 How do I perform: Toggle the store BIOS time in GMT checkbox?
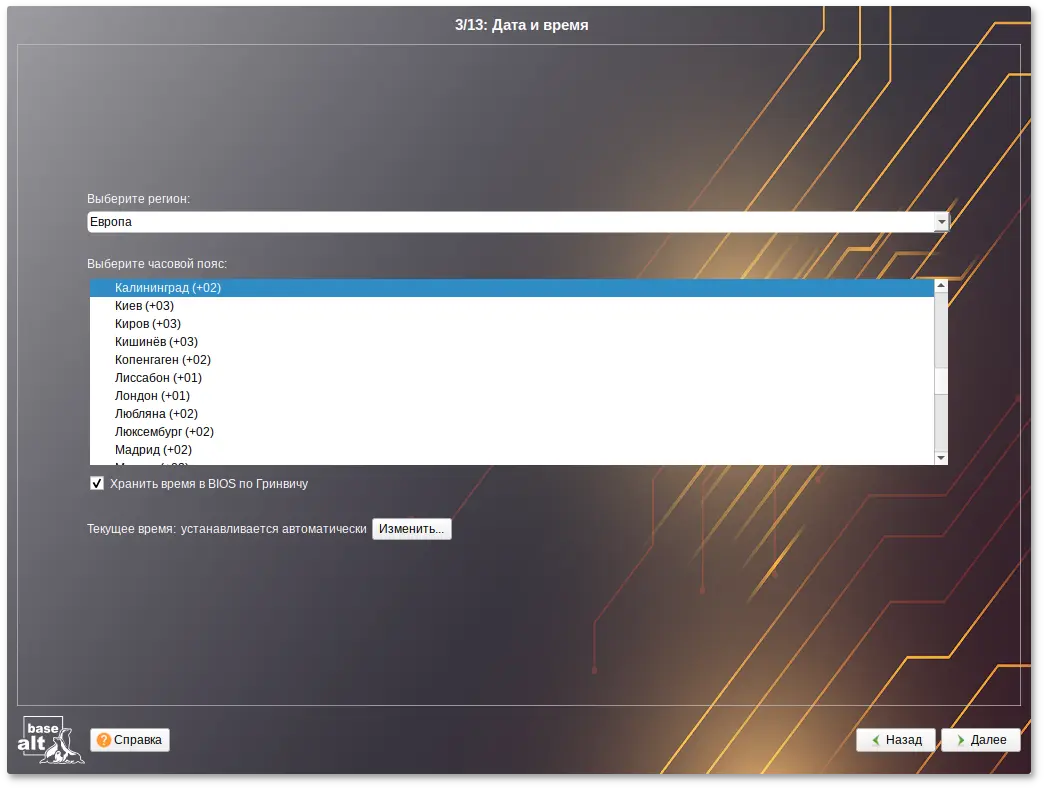[x=97, y=484]
